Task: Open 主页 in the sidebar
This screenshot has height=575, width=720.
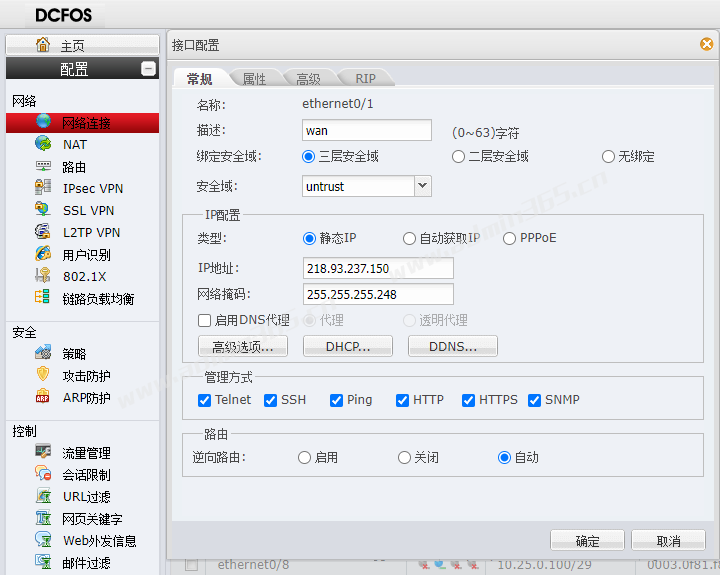Action: (x=83, y=45)
